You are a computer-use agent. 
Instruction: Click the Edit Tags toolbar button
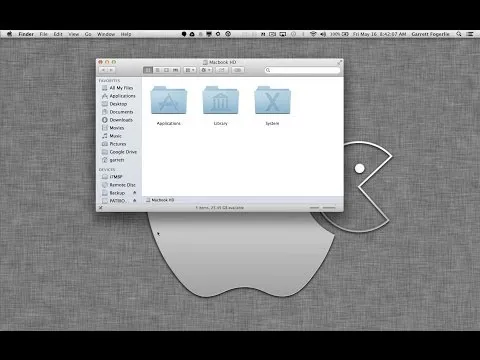pyautogui.click(x=238, y=70)
